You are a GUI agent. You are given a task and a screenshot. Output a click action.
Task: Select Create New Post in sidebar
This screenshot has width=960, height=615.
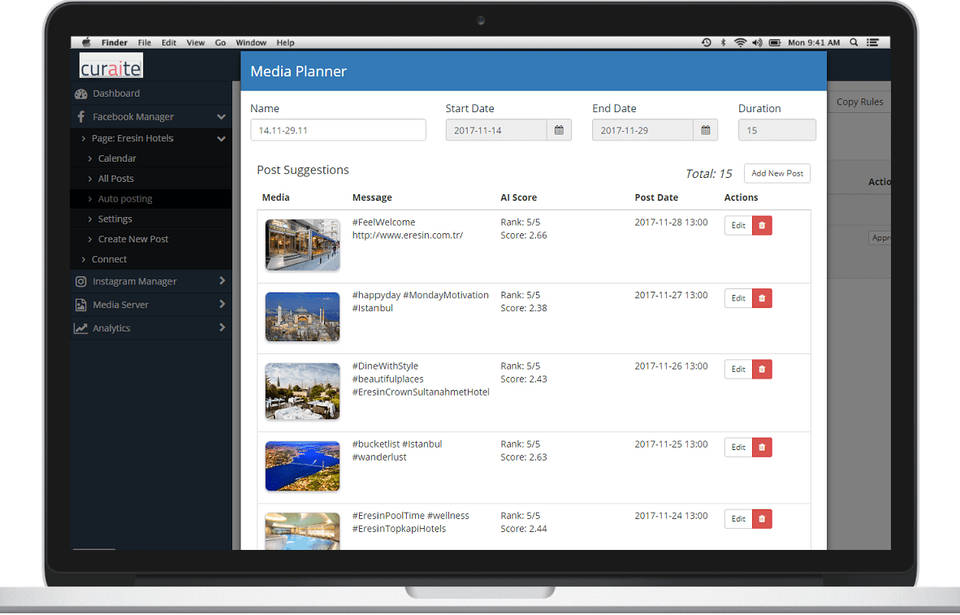coord(133,239)
